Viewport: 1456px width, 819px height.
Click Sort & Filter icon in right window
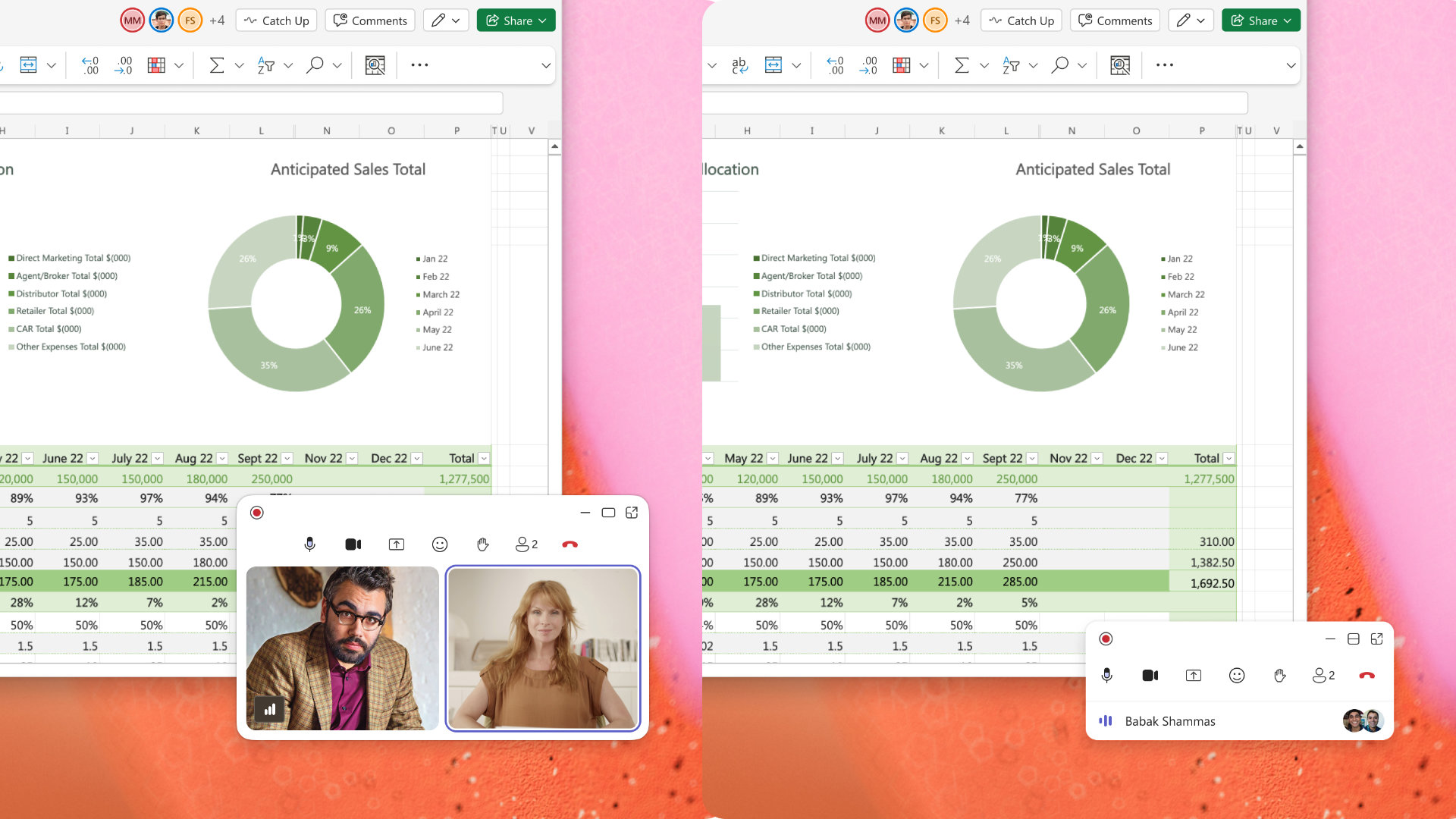(x=1010, y=65)
